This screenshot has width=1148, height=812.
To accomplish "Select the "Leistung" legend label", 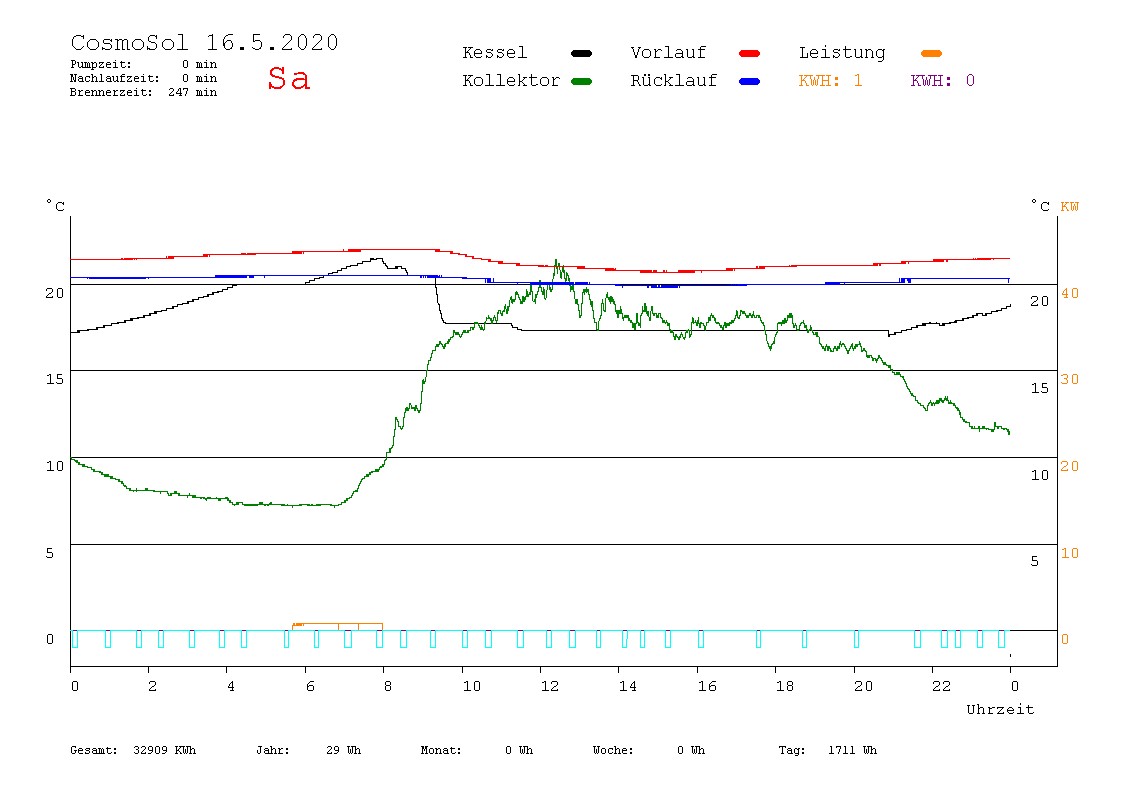I will (842, 53).
